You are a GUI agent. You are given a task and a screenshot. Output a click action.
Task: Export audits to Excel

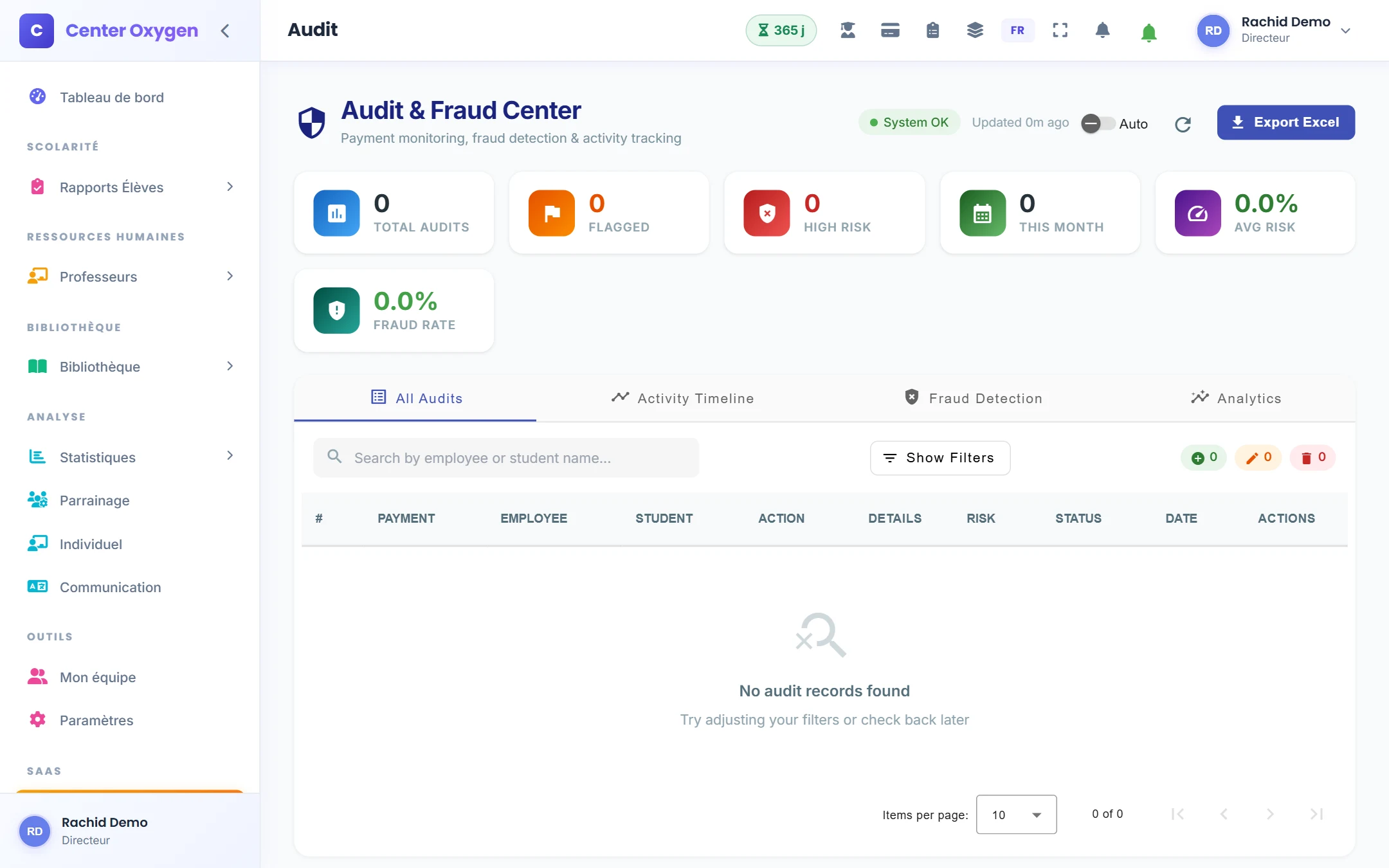click(x=1286, y=122)
